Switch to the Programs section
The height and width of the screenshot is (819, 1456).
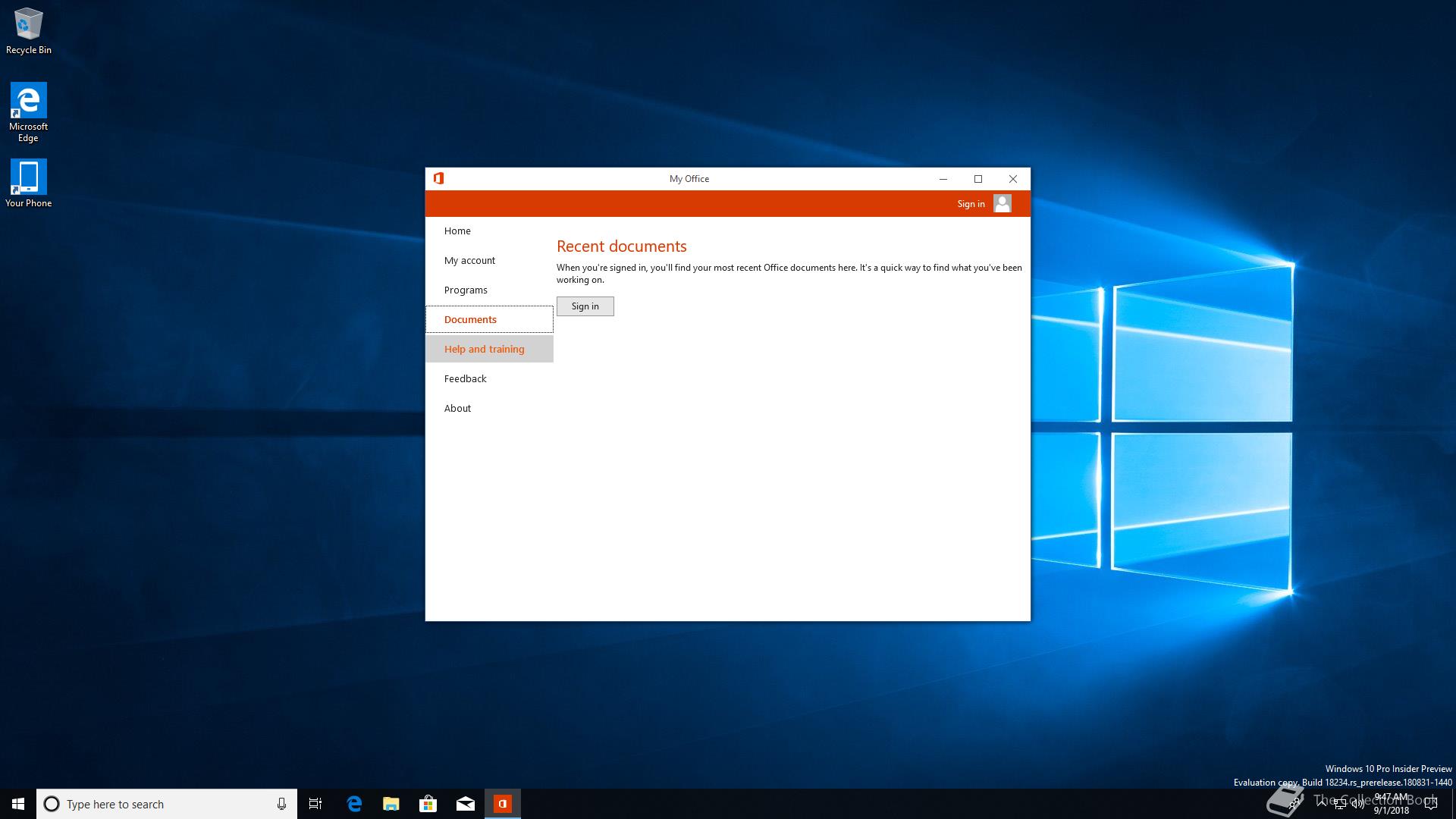(x=466, y=290)
